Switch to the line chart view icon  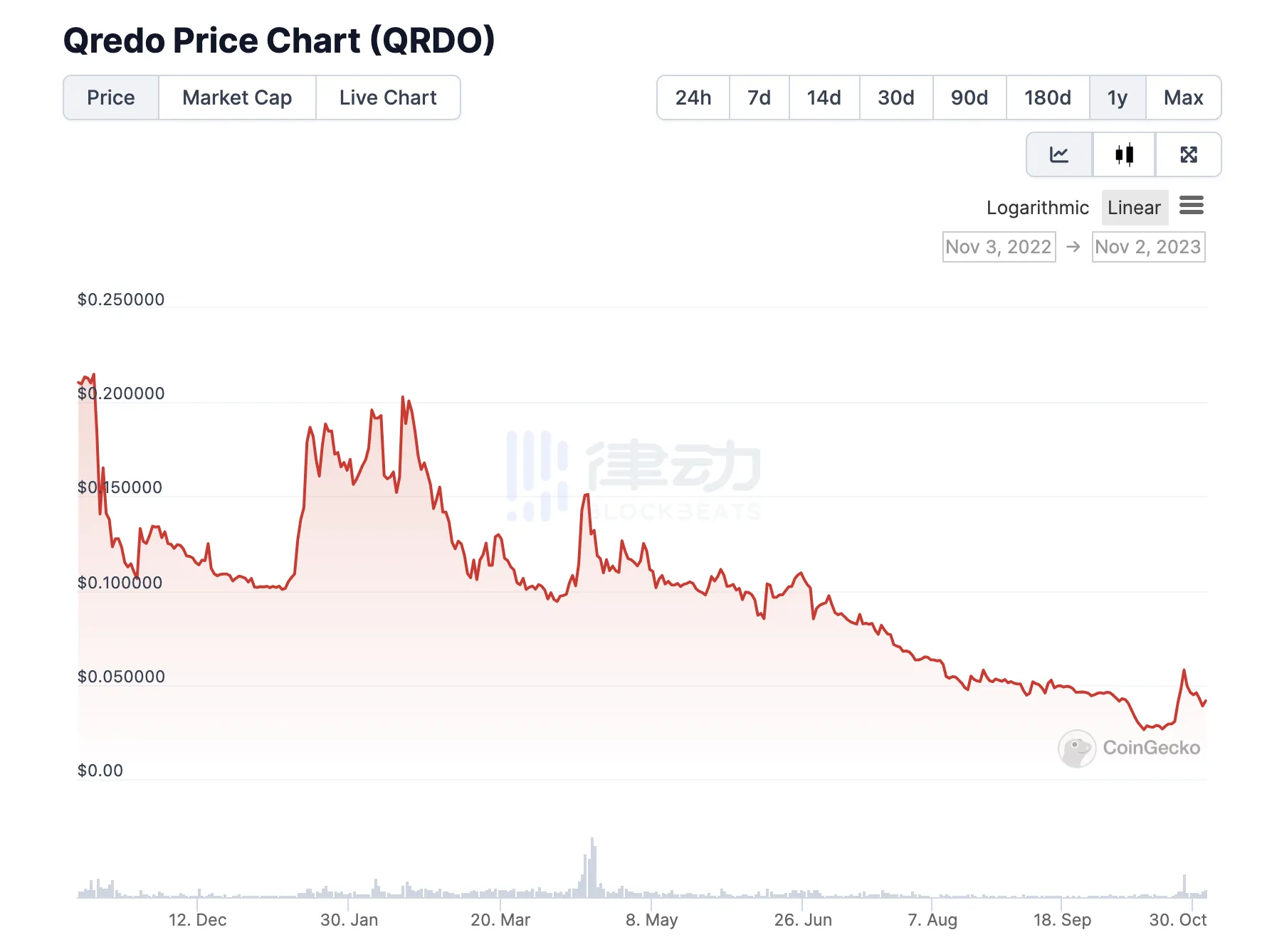1059,154
